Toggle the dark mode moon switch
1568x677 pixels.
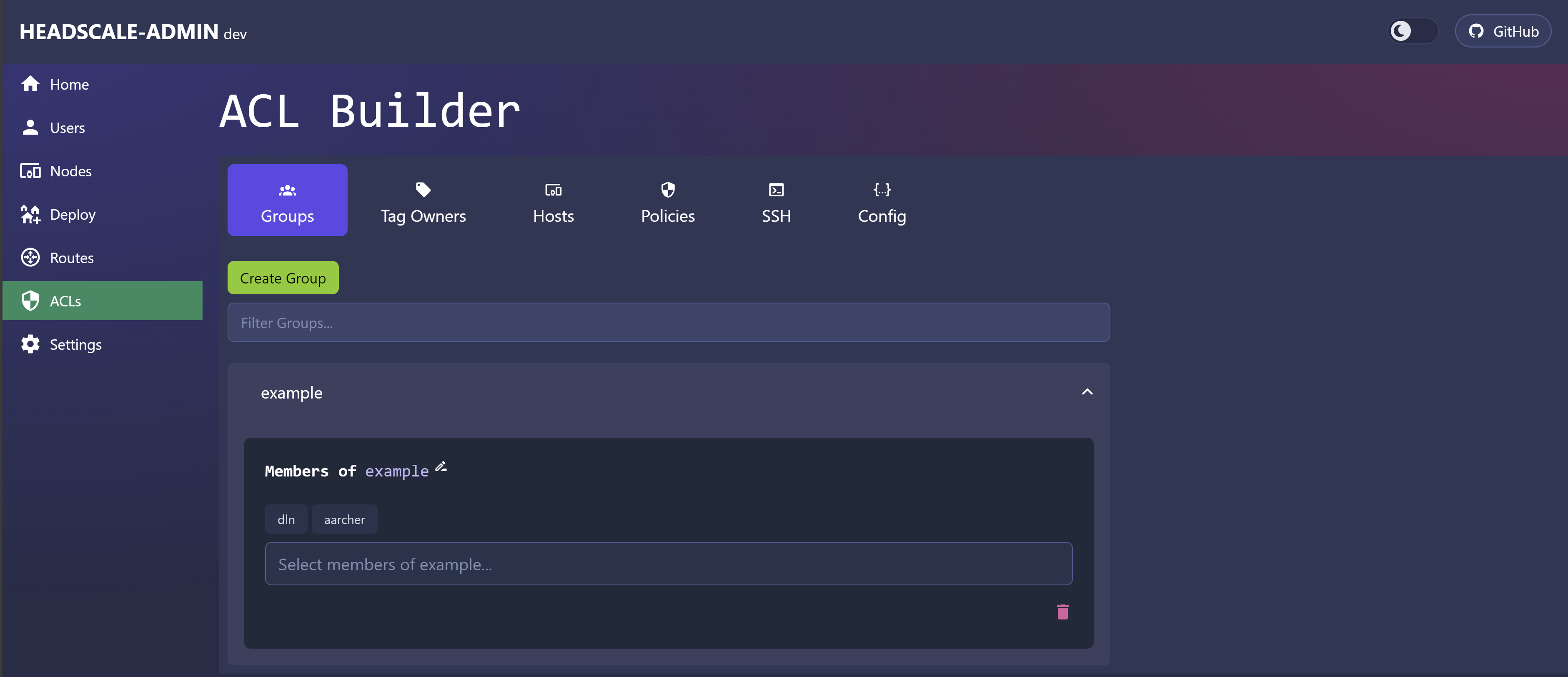point(1413,31)
